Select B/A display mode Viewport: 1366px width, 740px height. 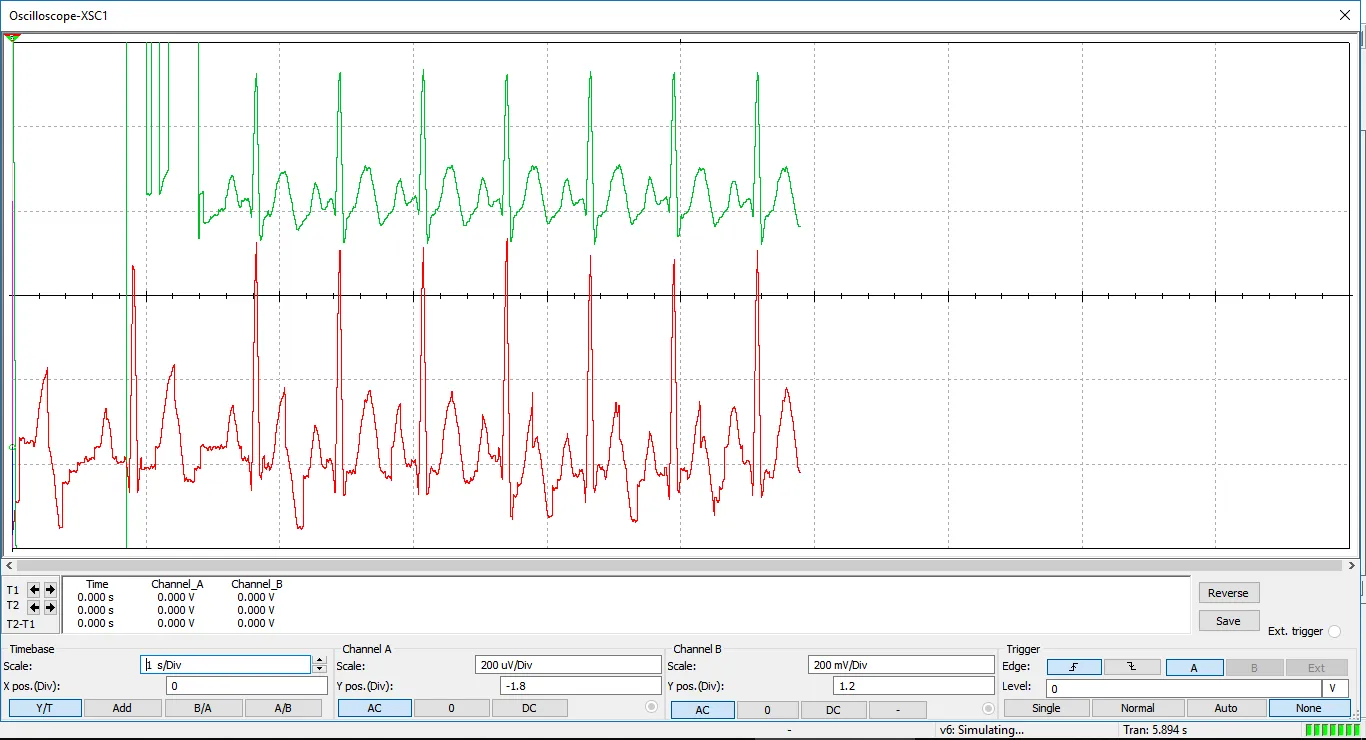point(203,708)
